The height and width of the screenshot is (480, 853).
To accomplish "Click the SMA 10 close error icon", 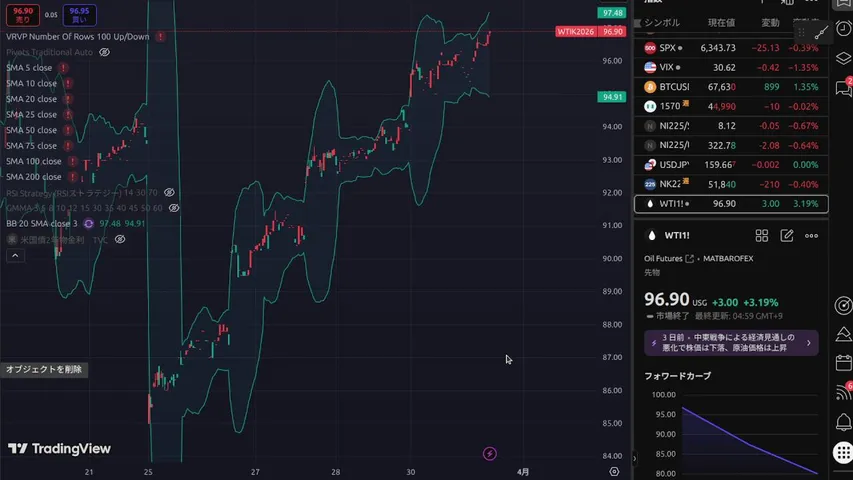I will coord(67,83).
